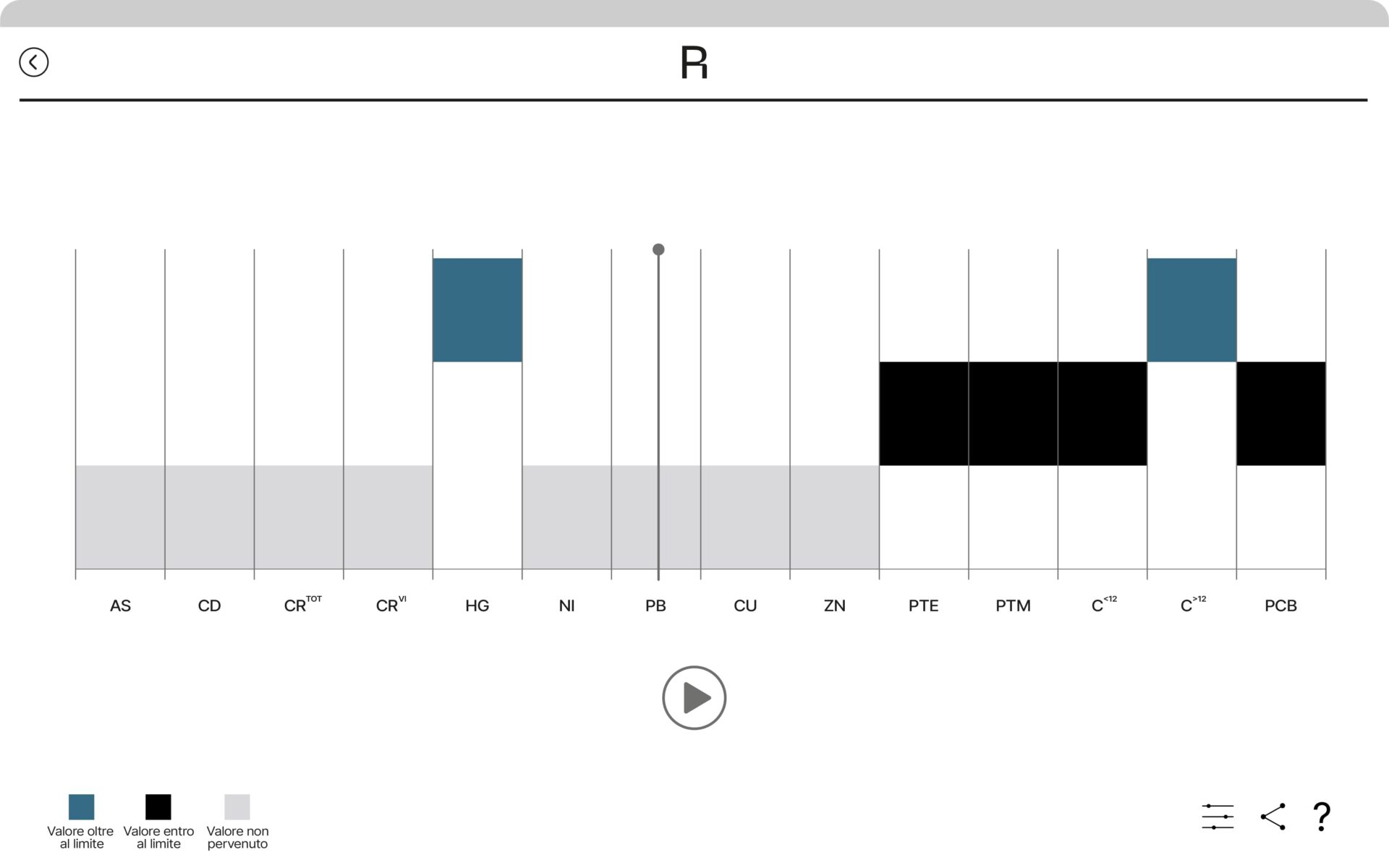Click the back arrow icon
The image size is (1389, 868).
click(x=33, y=62)
